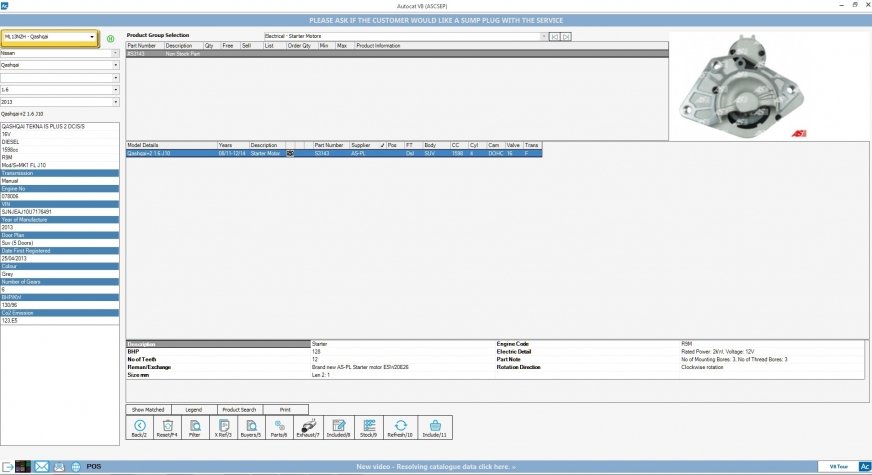872x475 pixels.
Task: Open the envelope mail icon in bottom bar
Action: click(x=42, y=467)
